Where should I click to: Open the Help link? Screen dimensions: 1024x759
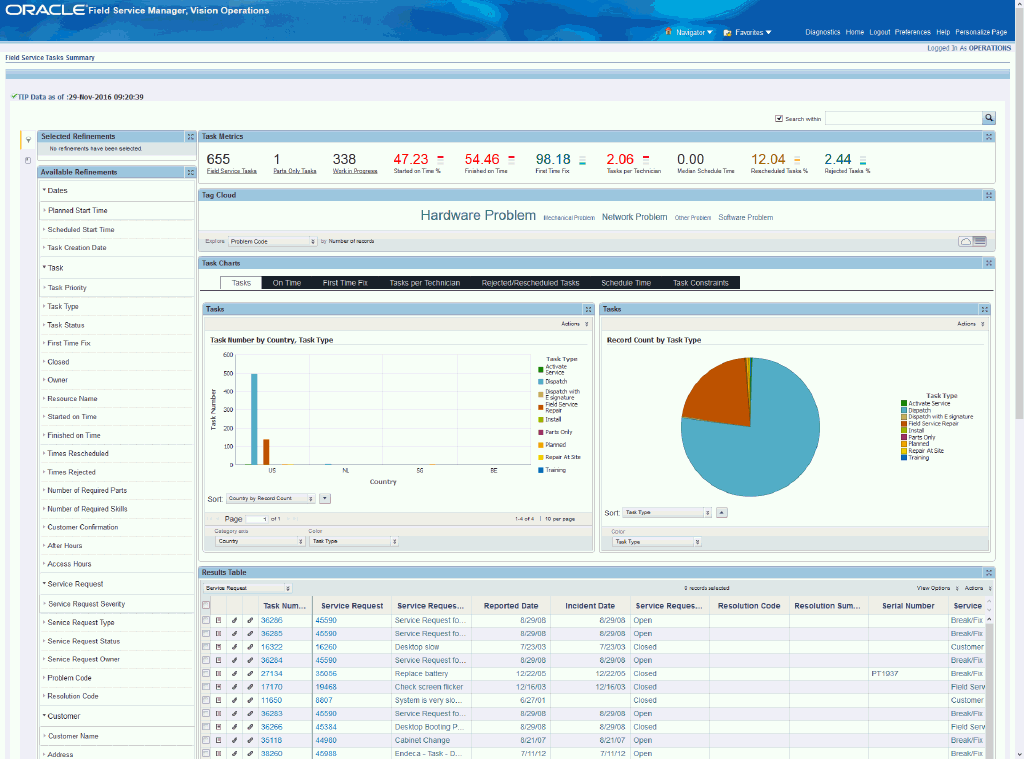942,32
